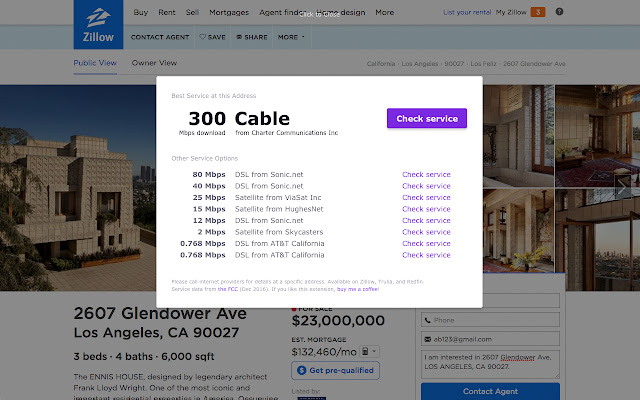Check service for the 12 Mbps DSL from Sonic.net
This screenshot has height=400, width=640.
(x=426, y=220)
